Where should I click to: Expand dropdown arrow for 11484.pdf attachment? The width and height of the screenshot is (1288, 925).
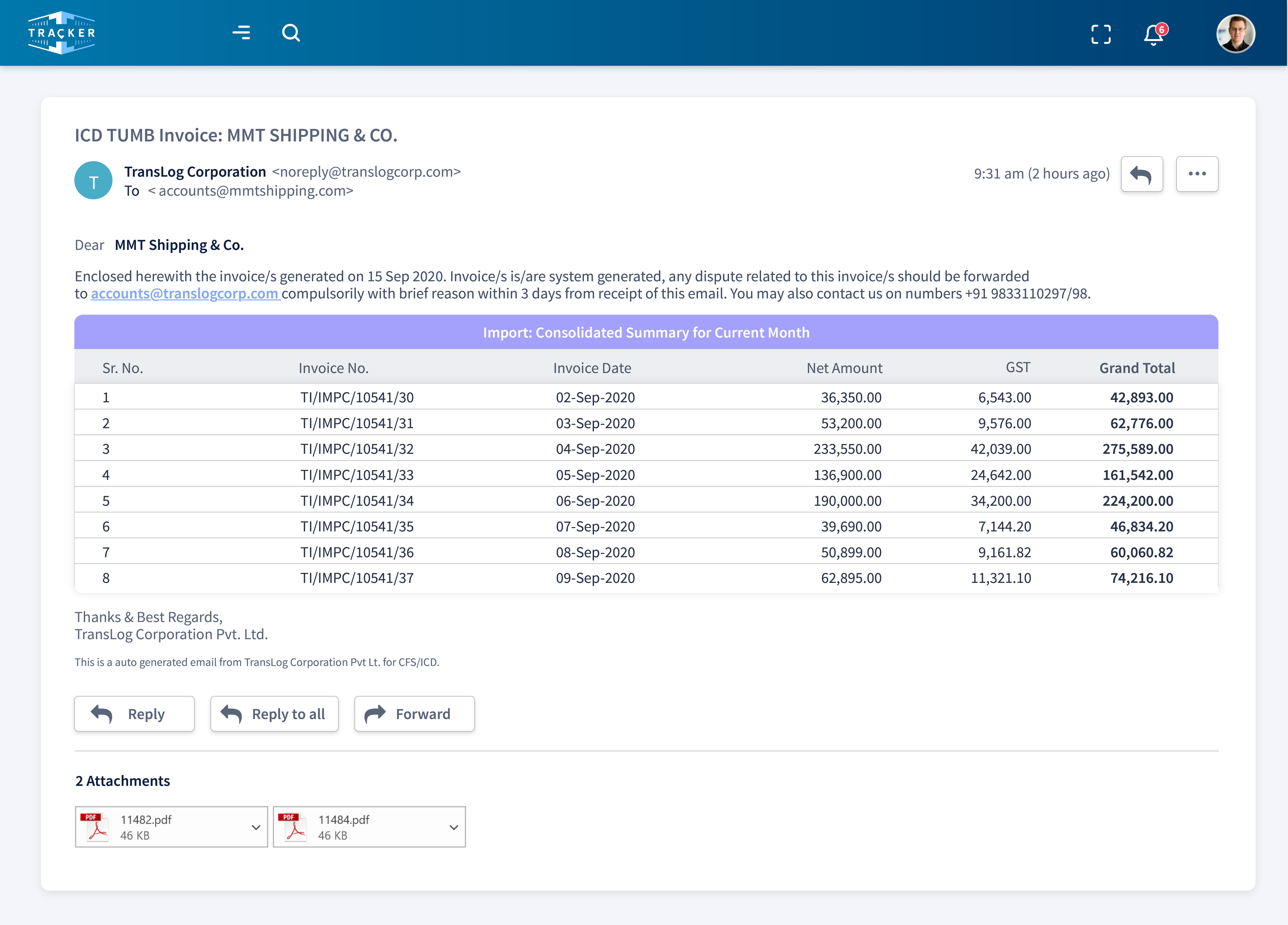(454, 827)
